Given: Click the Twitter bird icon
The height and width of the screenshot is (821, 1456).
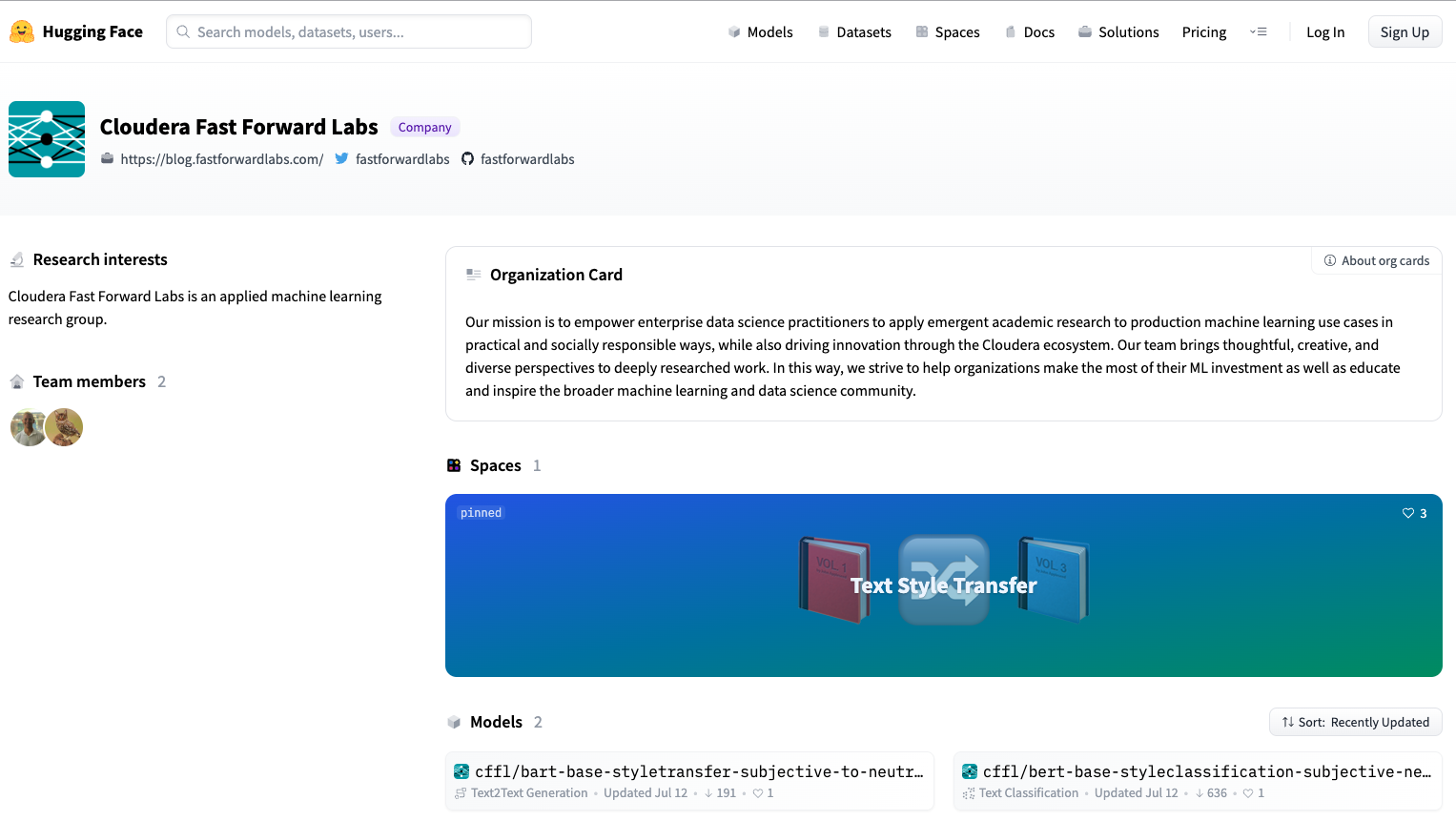Looking at the screenshot, I should (341, 159).
